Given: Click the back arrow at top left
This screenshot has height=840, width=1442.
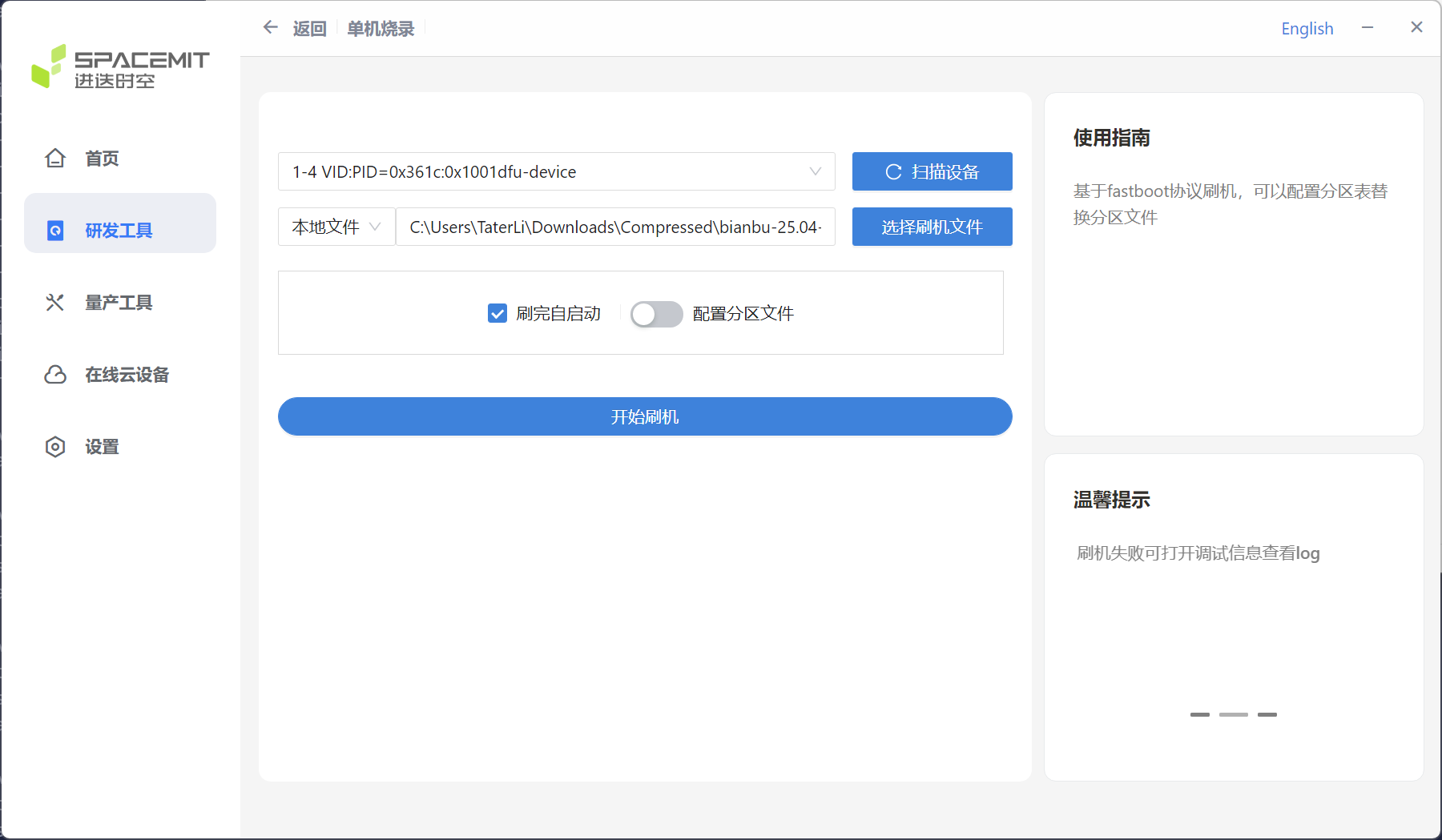Looking at the screenshot, I should (270, 26).
